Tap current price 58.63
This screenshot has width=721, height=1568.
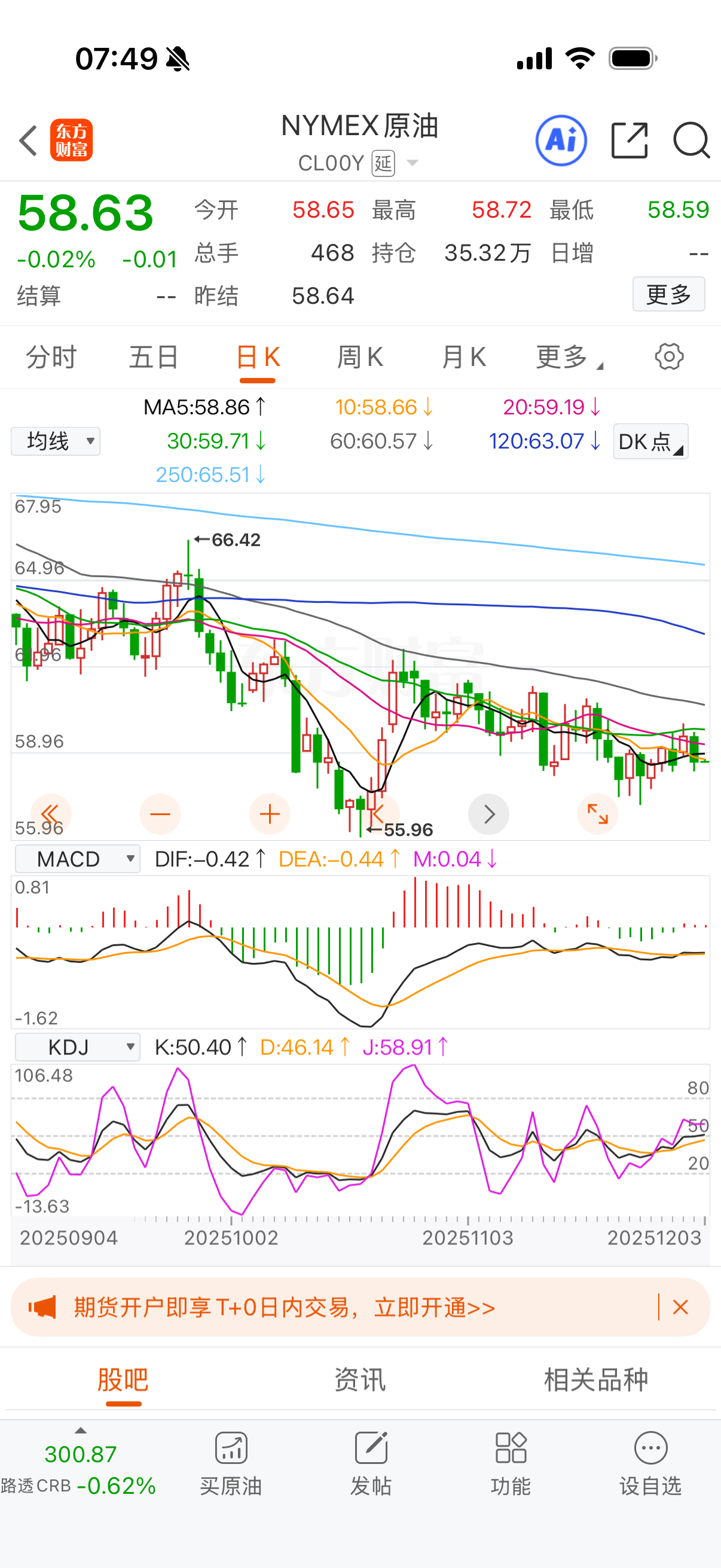click(85, 212)
